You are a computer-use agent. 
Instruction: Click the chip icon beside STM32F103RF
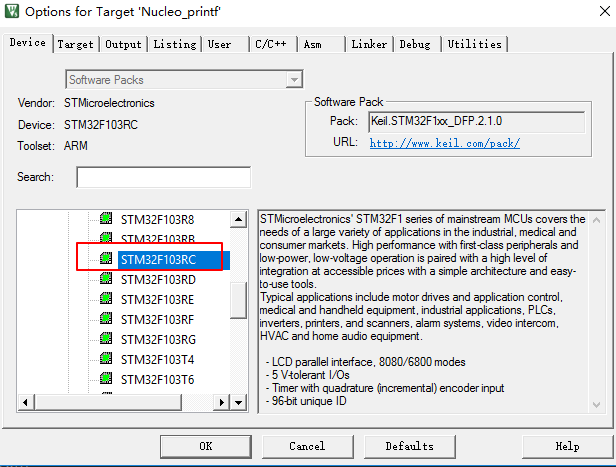pyautogui.click(x=106, y=319)
